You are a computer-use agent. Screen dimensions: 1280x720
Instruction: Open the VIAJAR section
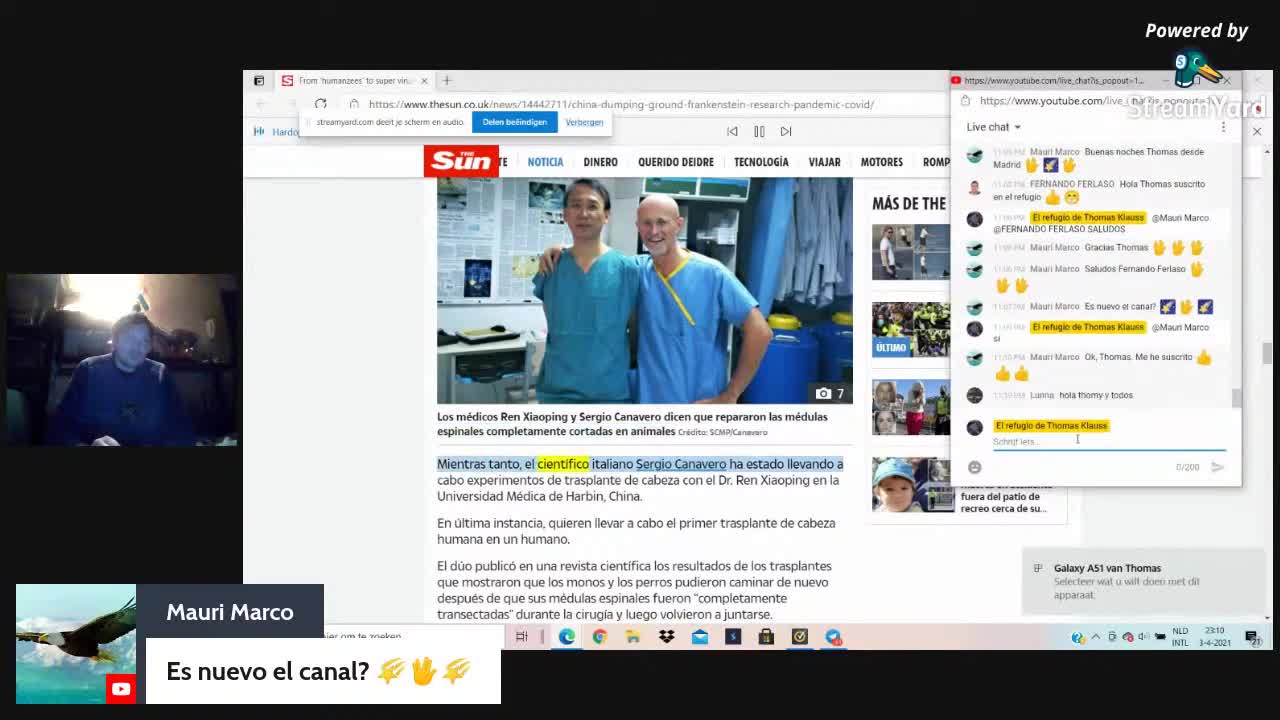pyautogui.click(x=824, y=162)
